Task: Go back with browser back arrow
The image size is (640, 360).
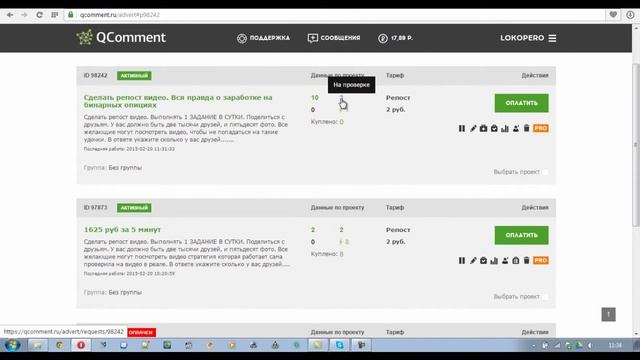Action: [10, 15]
